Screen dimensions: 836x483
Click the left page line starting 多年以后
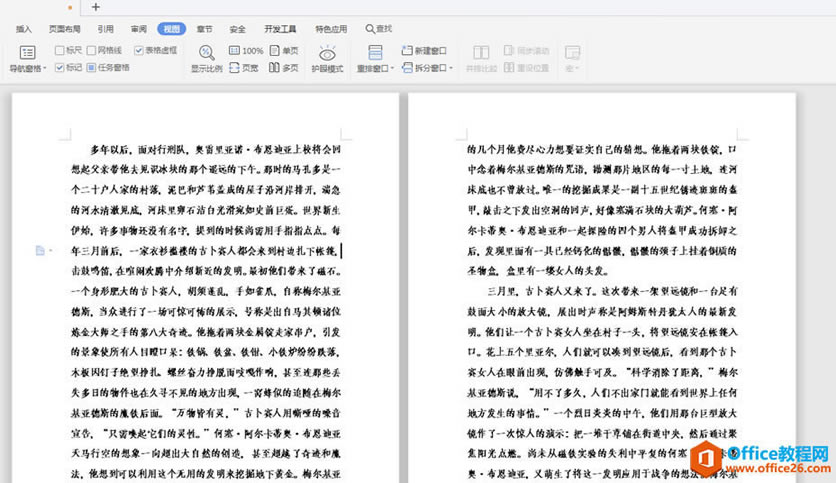(215, 149)
